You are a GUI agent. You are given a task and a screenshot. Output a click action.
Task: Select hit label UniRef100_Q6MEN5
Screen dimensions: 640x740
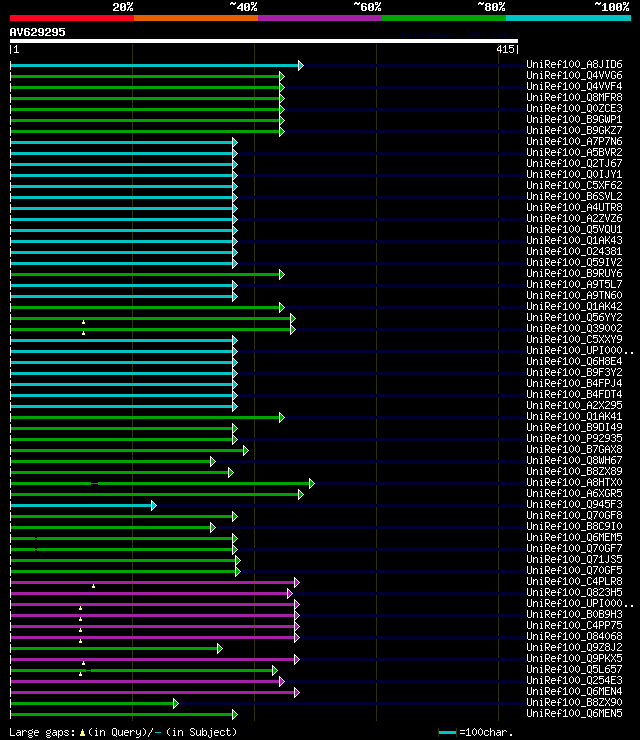[x=574, y=714]
